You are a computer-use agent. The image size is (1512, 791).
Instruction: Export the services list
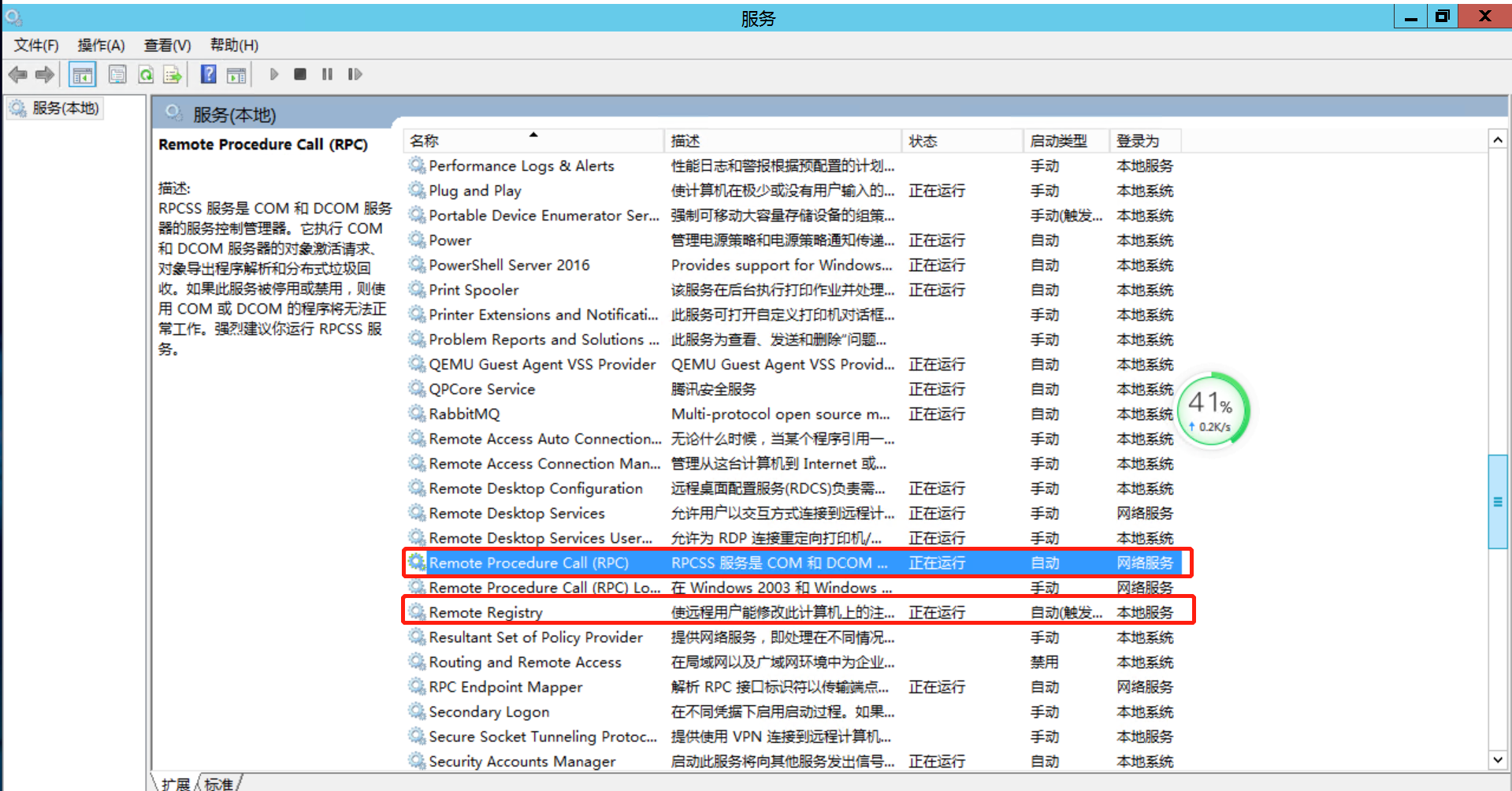click(x=173, y=74)
